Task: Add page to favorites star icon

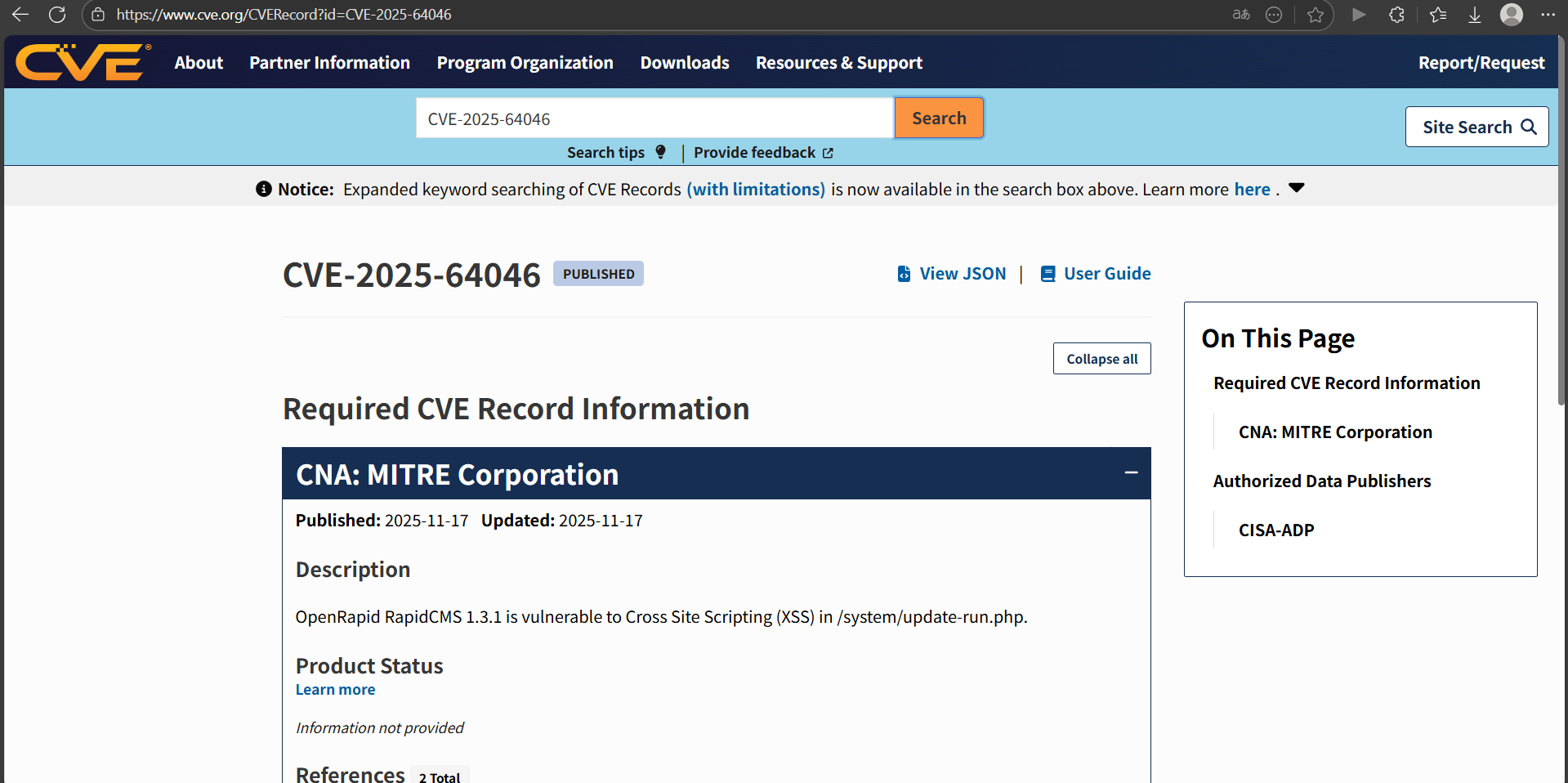Action: click(1315, 15)
